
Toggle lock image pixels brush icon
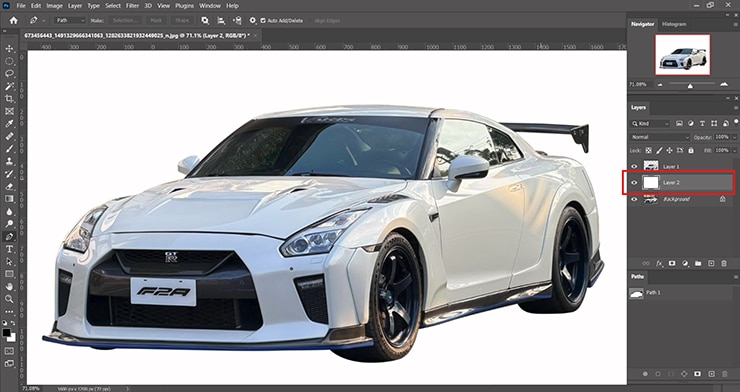pyautogui.click(x=659, y=150)
